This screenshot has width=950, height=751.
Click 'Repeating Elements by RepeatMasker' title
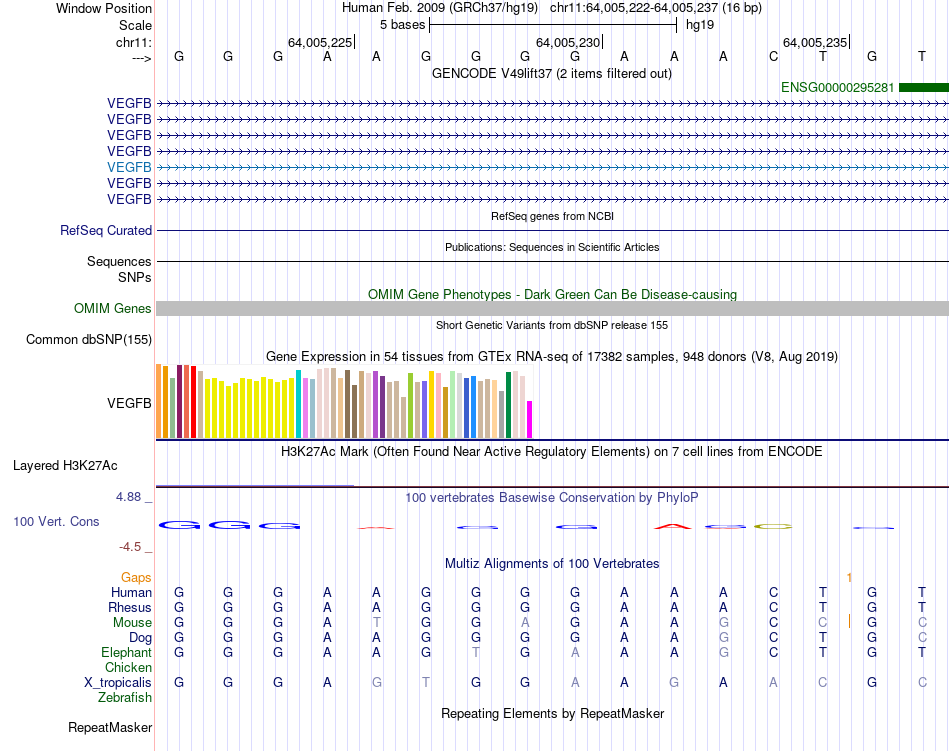click(552, 714)
